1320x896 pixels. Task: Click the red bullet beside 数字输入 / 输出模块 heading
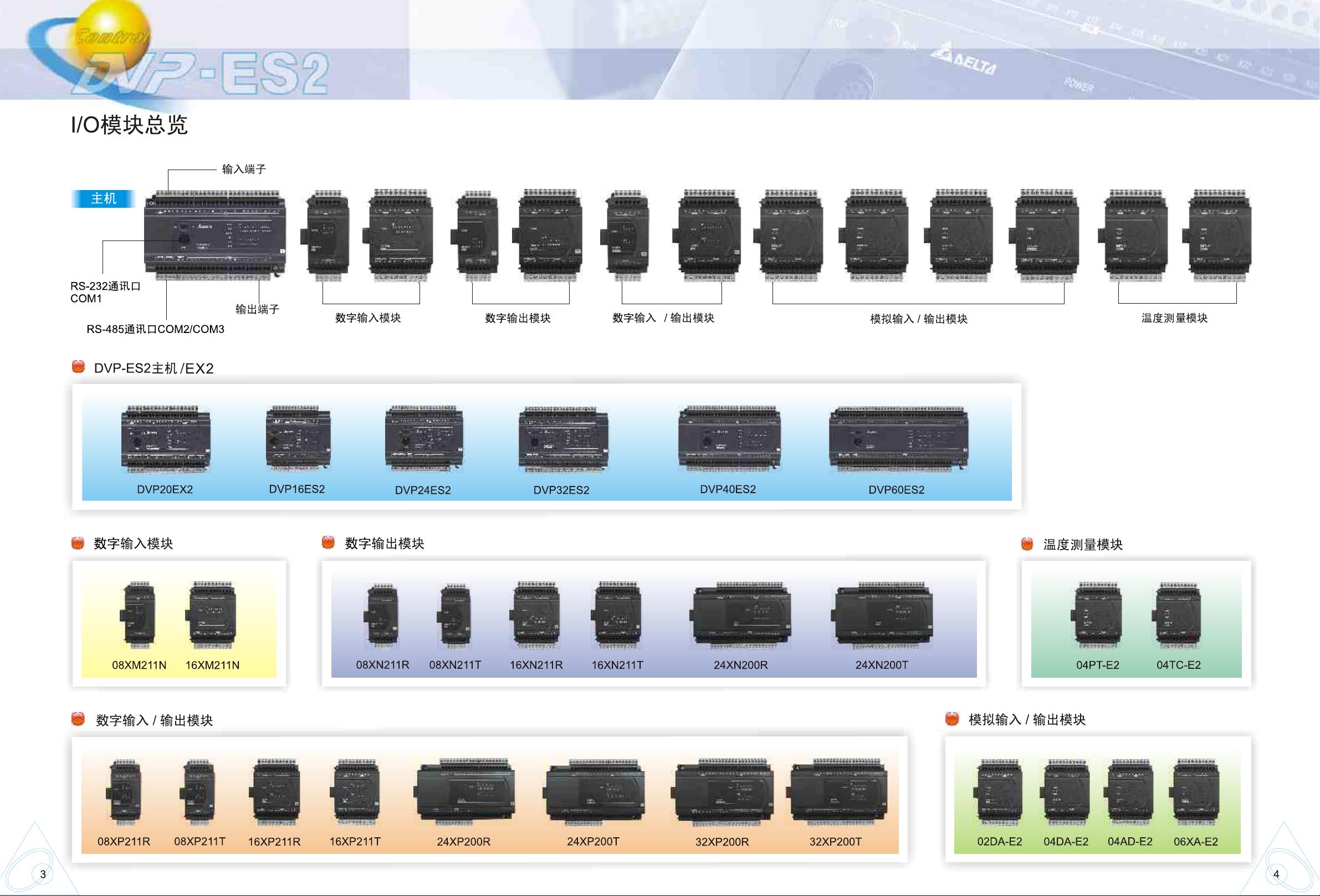pos(78,719)
